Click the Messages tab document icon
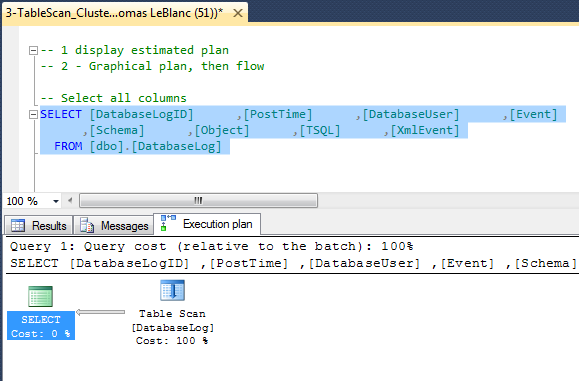The width and height of the screenshot is (579, 381). (87, 225)
